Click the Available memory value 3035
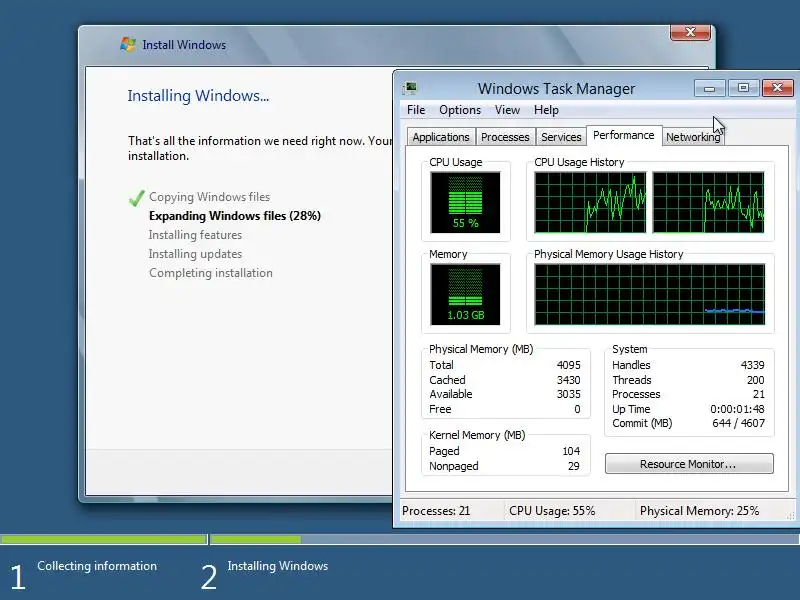The width and height of the screenshot is (800, 600). pos(568,394)
